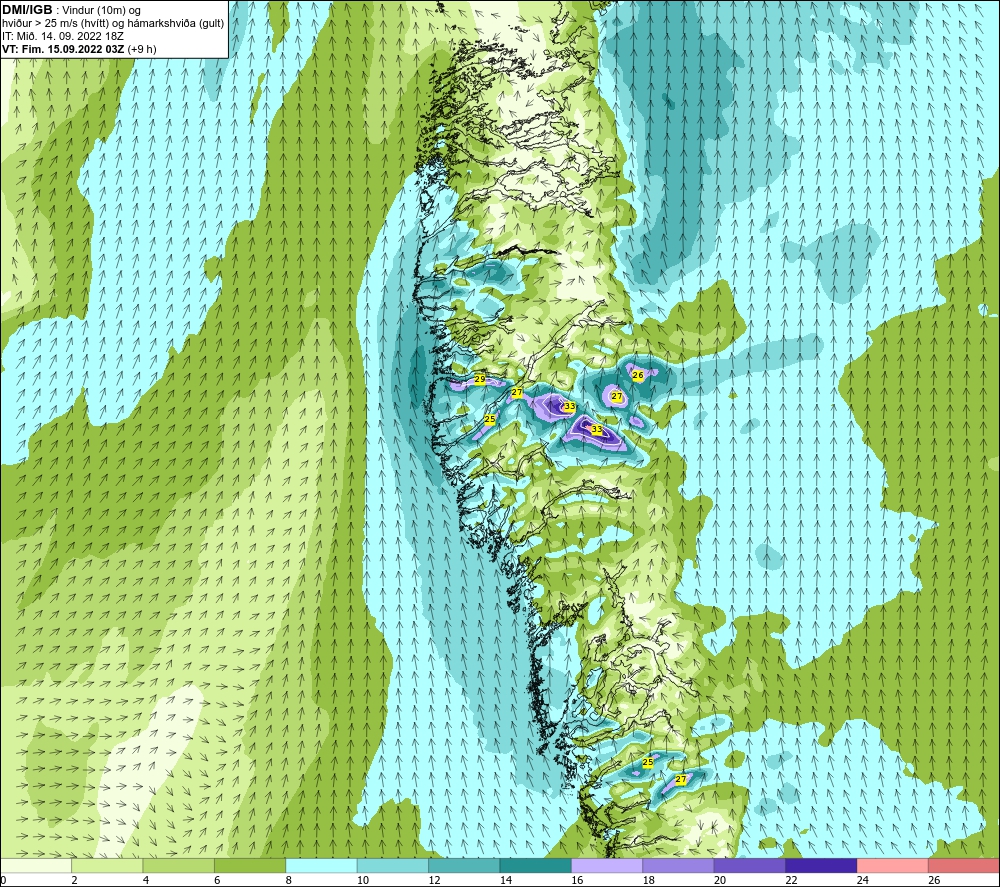Click the 'DMI/IGB : Vindur (10m) og' title line
Viewport: 1000px width, 887px height.
[x=71, y=10]
